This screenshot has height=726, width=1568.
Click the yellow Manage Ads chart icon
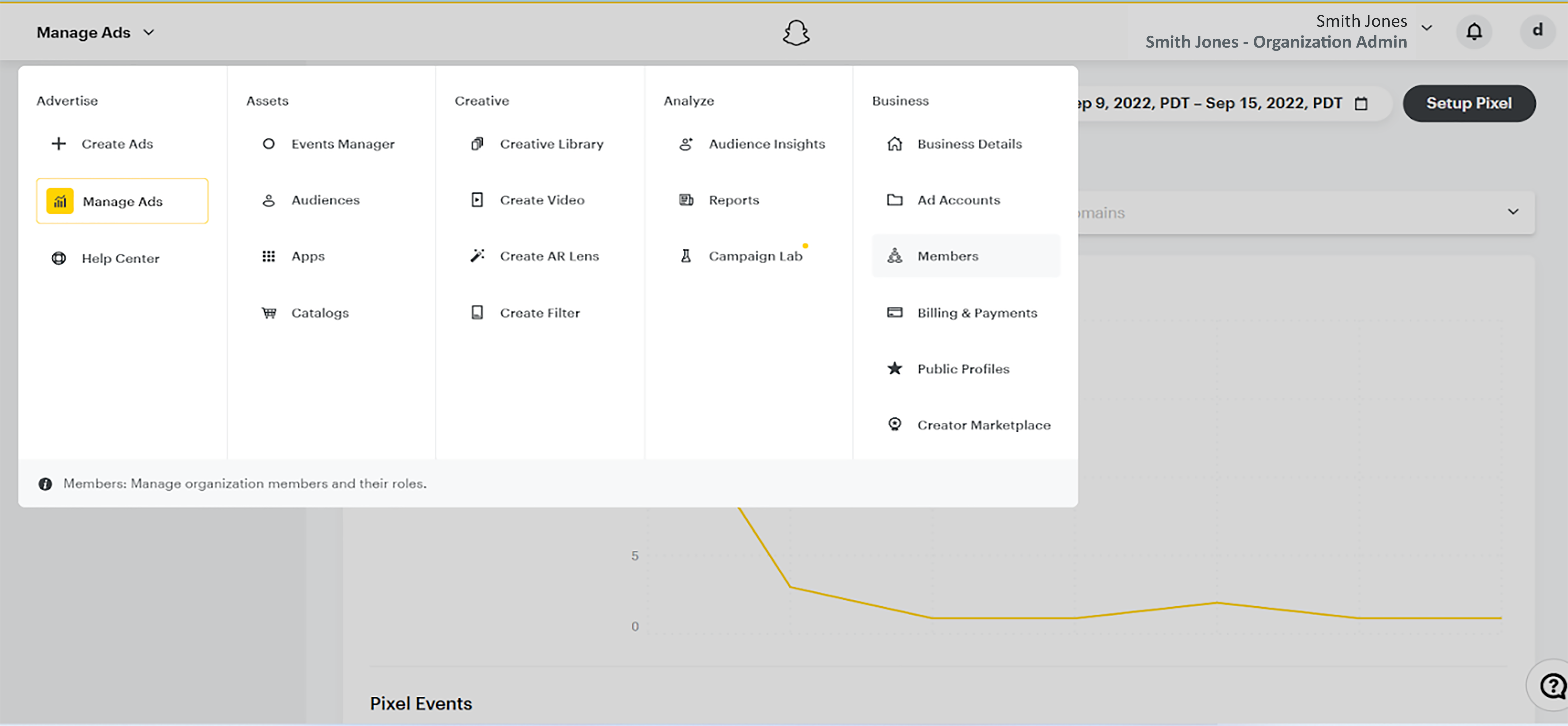[60, 201]
